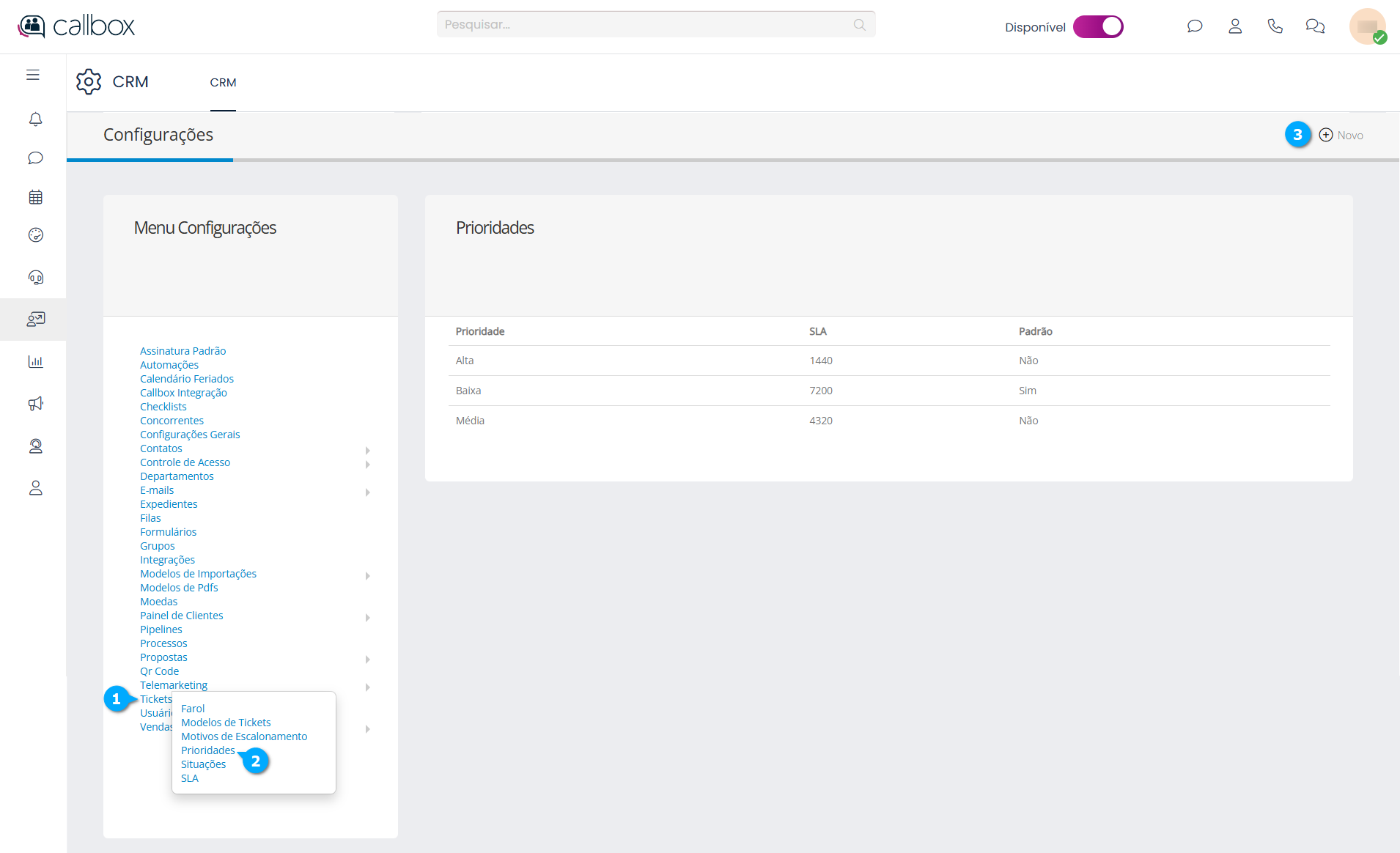This screenshot has width=1400, height=853.
Task: Open the hamburger menu in the sidebar
Action: tap(33, 75)
